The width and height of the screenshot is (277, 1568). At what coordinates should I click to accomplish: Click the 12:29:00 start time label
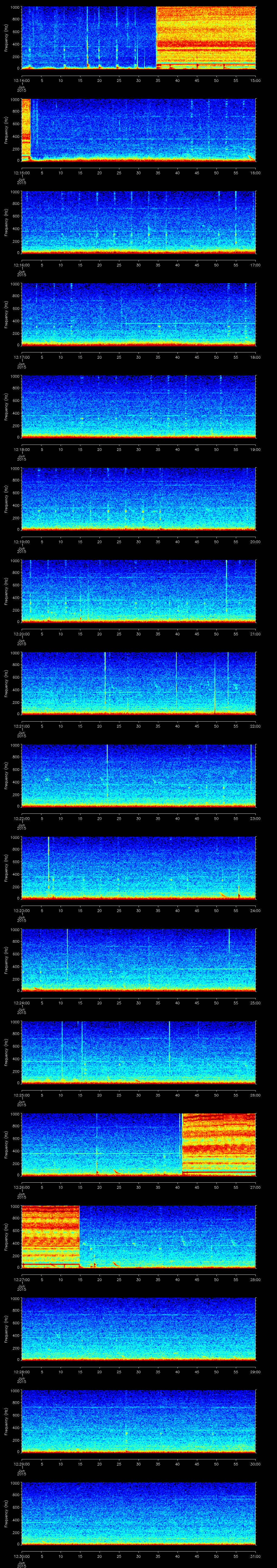(x=22, y=1464)
